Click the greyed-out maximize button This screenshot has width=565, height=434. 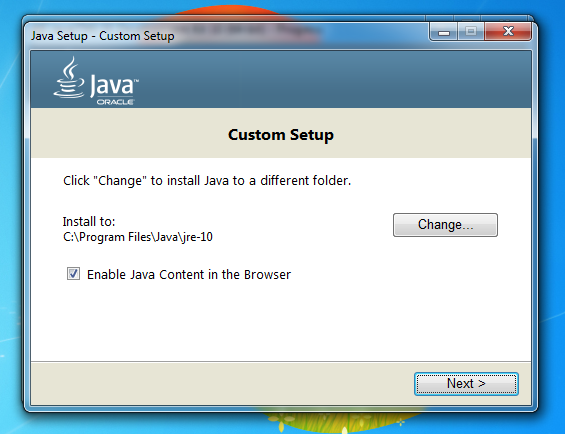(471, 31)
